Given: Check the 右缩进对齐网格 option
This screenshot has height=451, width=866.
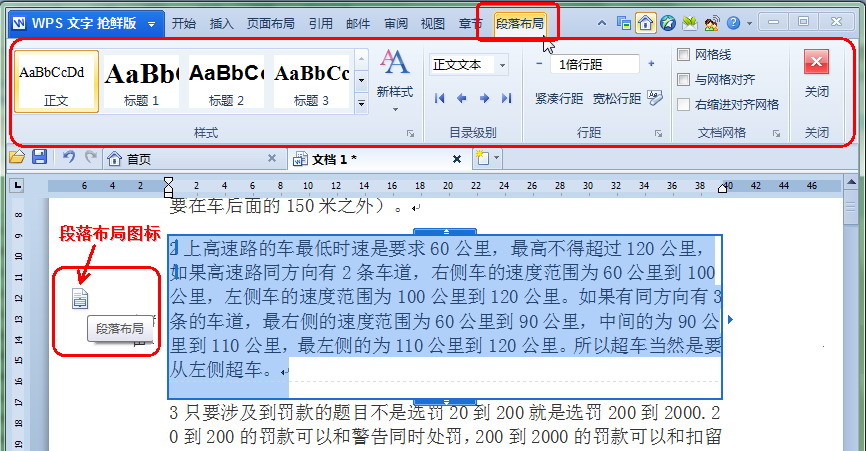Looking at the screenshot, I should (x=684, y=104).
